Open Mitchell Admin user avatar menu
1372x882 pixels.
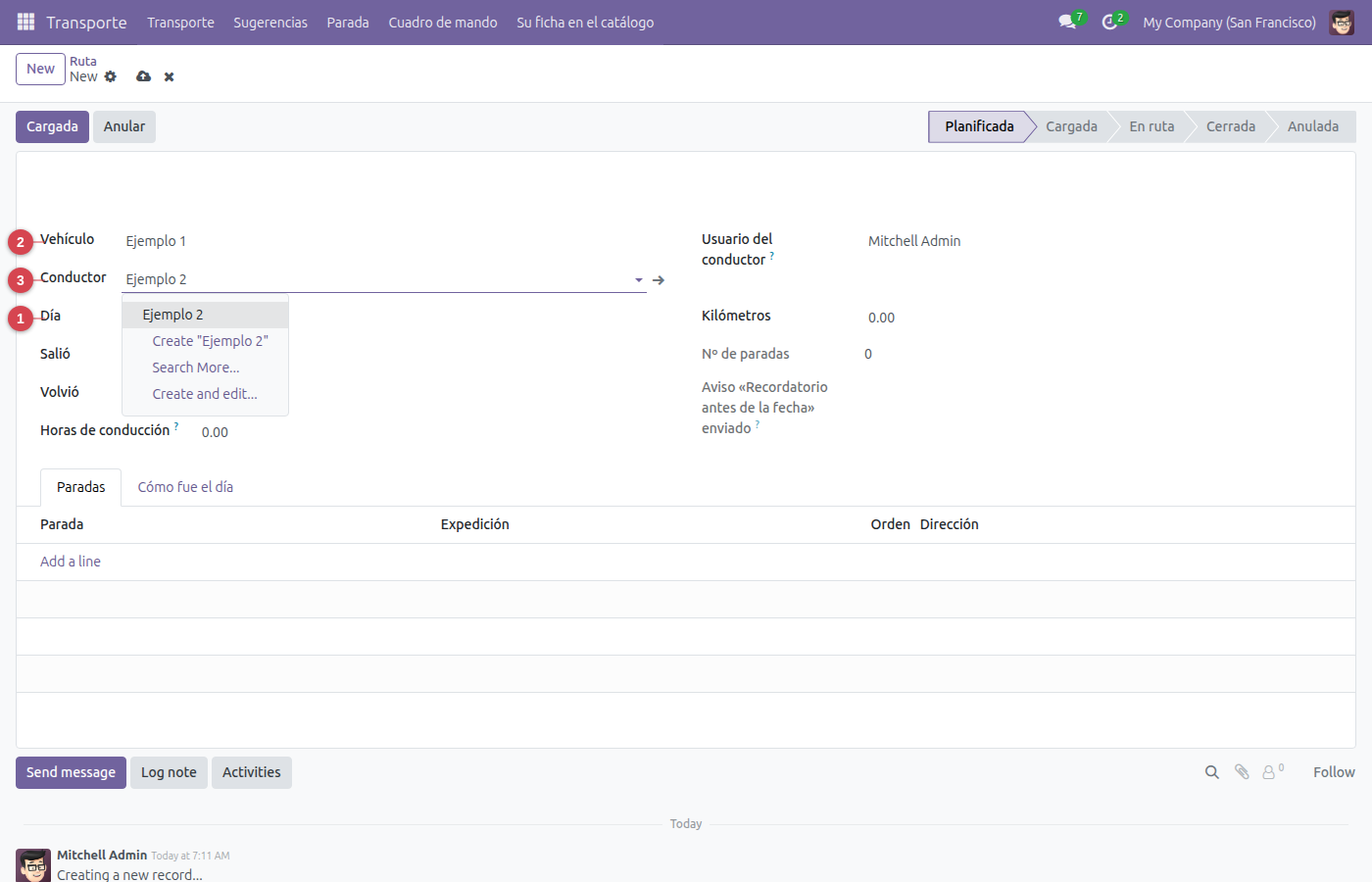1342,22
